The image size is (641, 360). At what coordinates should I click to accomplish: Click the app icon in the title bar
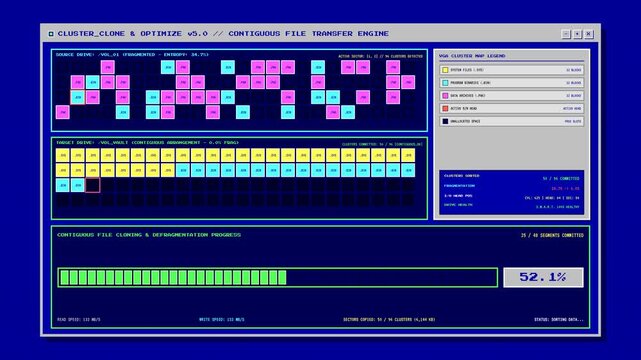pyautogui.click(x=51, y=34)
